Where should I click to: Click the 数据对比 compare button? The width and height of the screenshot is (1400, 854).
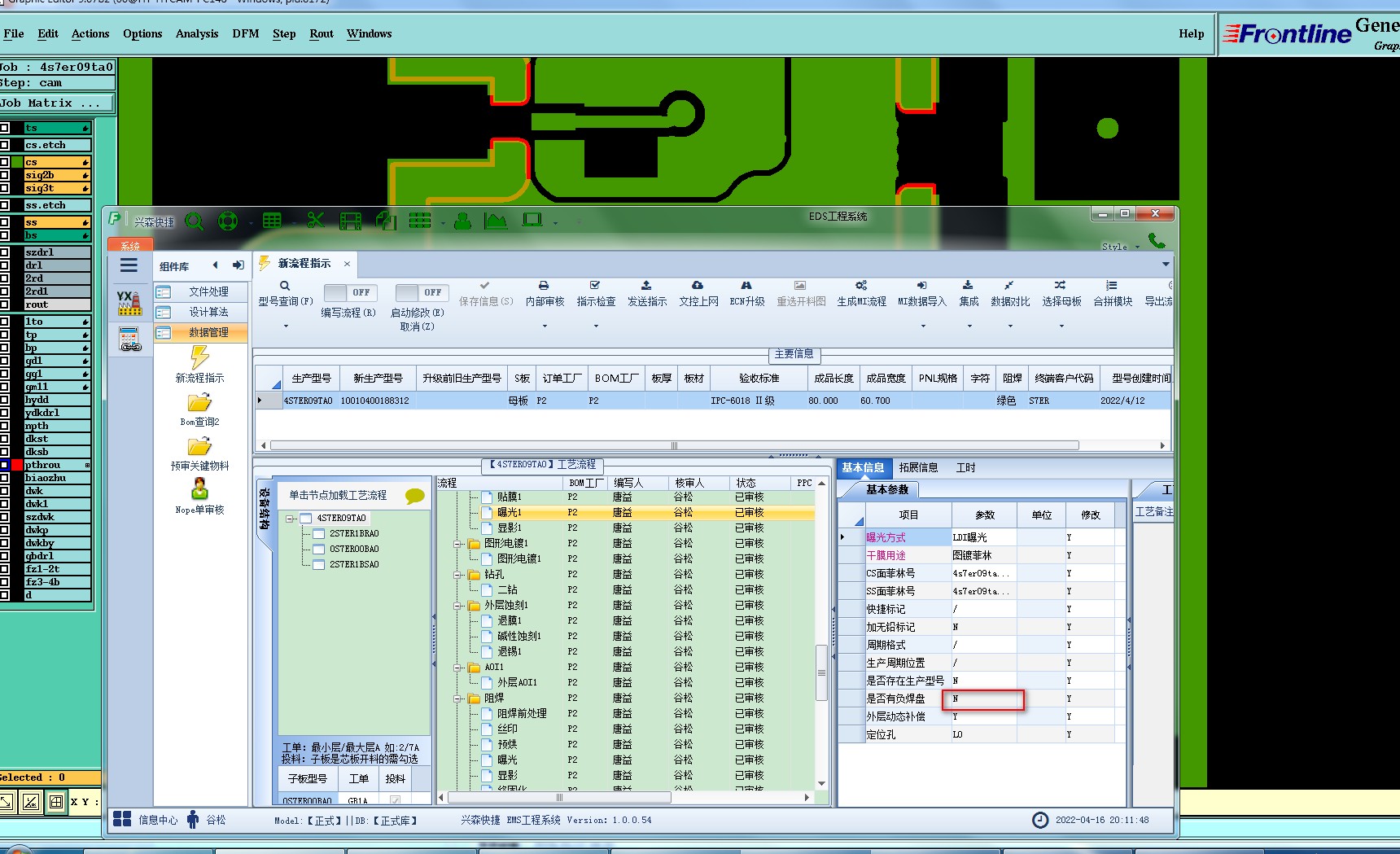(x=1010, y=294)
